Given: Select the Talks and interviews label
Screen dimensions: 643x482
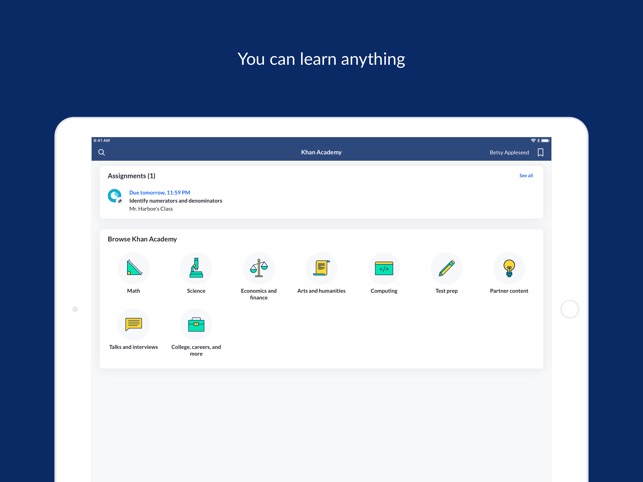Looking at the screenshot, I should (x=134, y=347).
